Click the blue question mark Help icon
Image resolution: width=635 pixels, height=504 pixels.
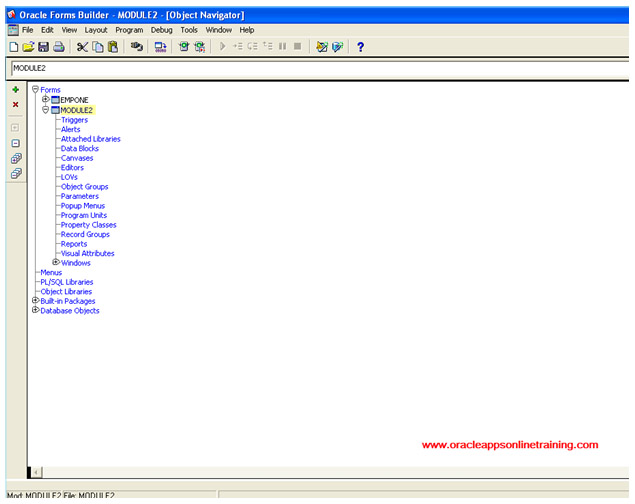click(x=360, y=47)
